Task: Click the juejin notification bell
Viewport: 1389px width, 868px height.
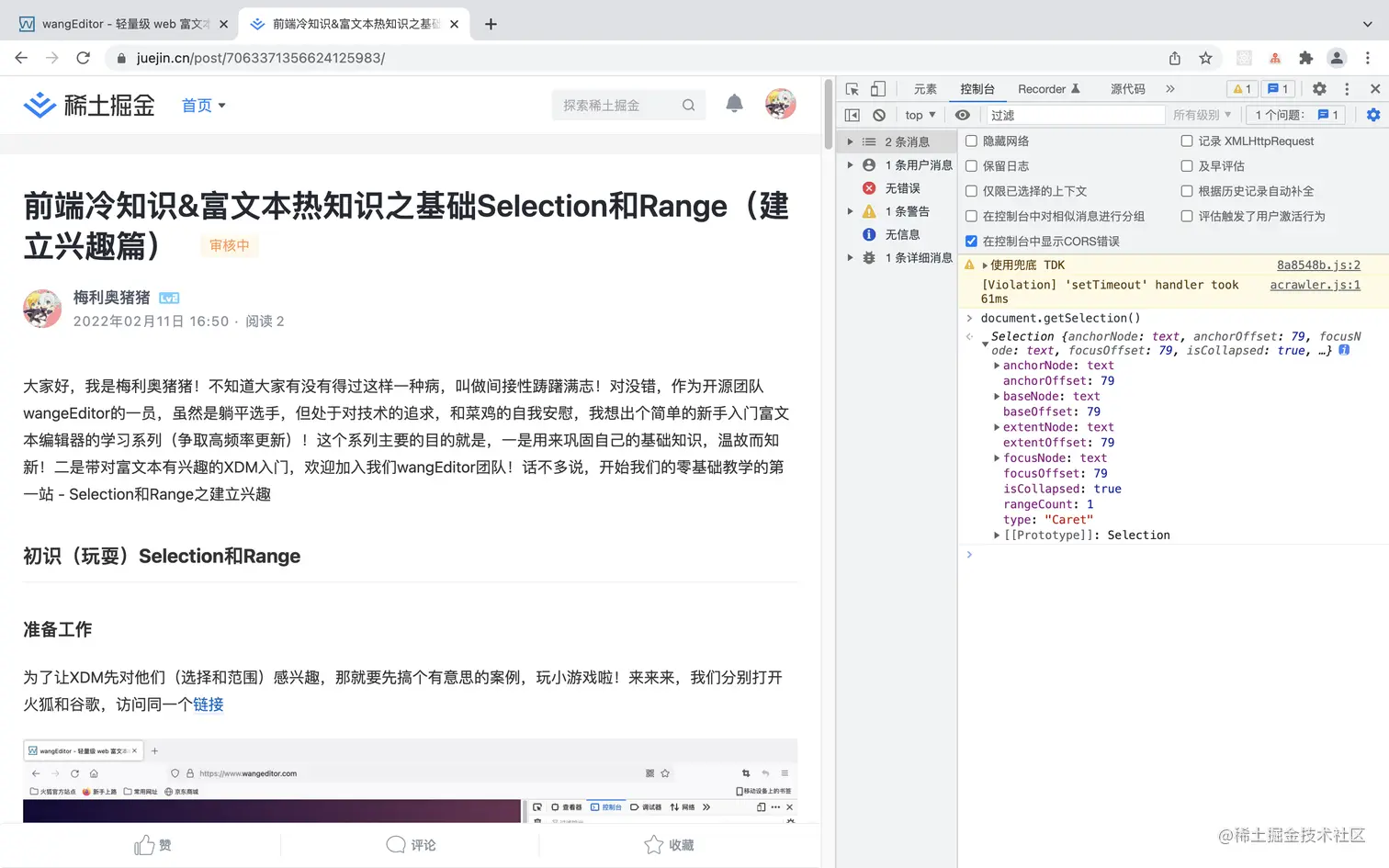Action: coord(734,104)
